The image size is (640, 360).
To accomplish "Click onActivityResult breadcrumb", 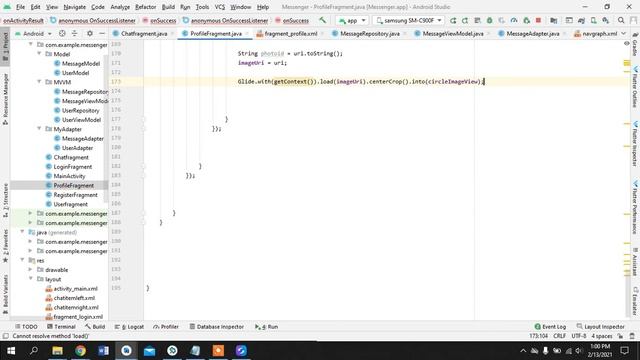I will click(x=23, y=20).
